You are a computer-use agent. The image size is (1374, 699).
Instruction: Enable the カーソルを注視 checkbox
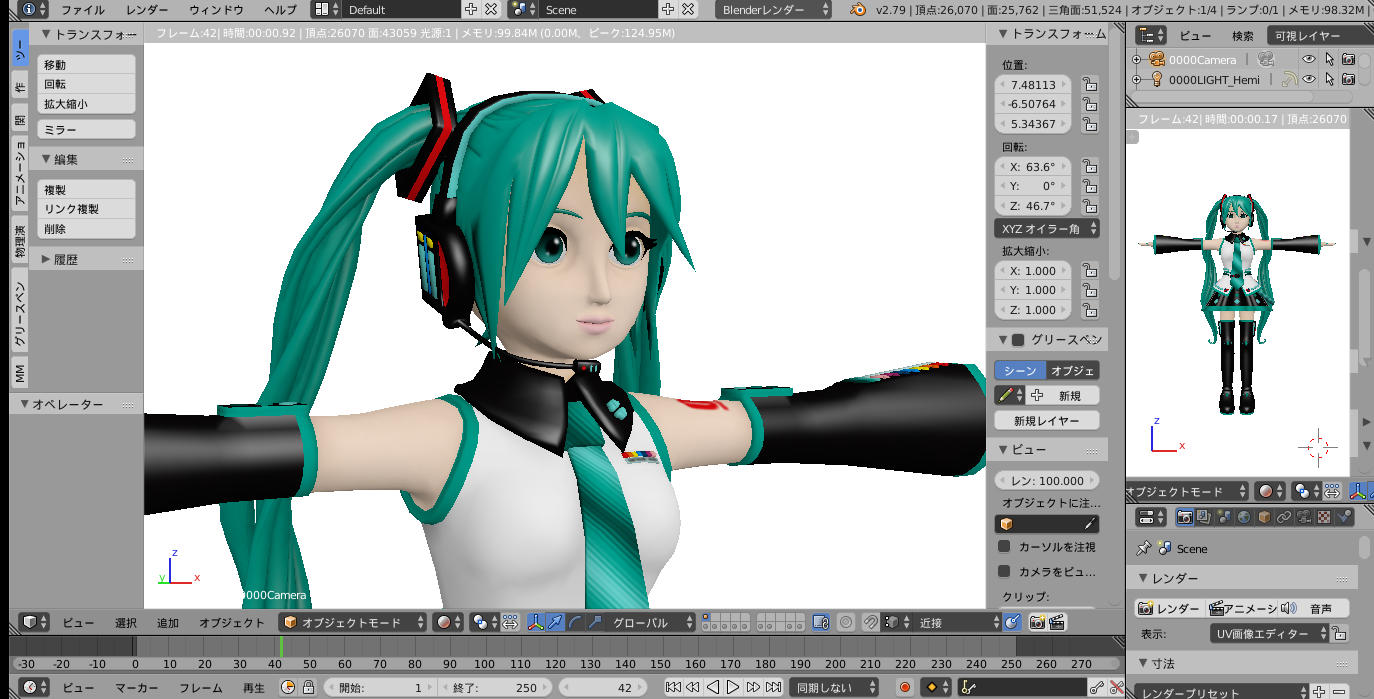1004,547
